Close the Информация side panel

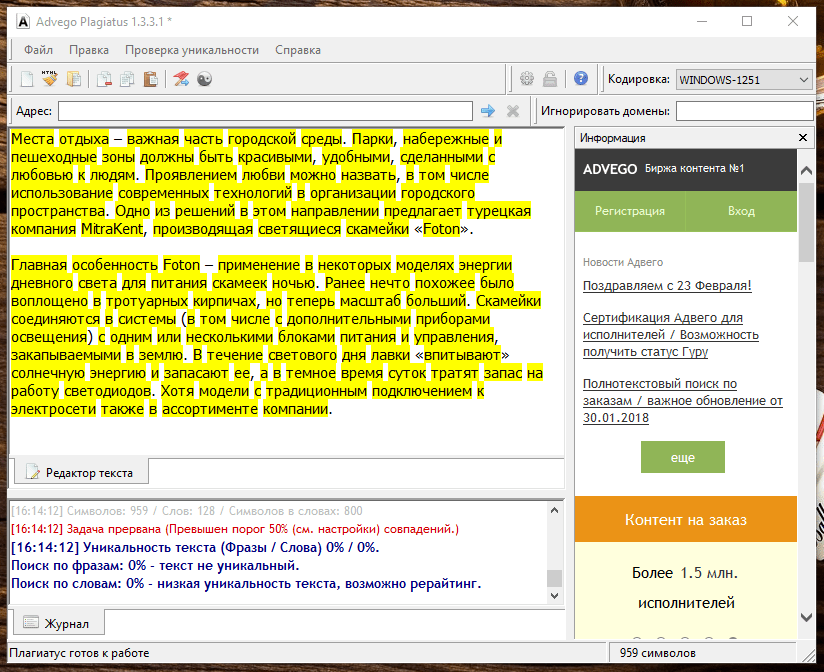[803, 138]
